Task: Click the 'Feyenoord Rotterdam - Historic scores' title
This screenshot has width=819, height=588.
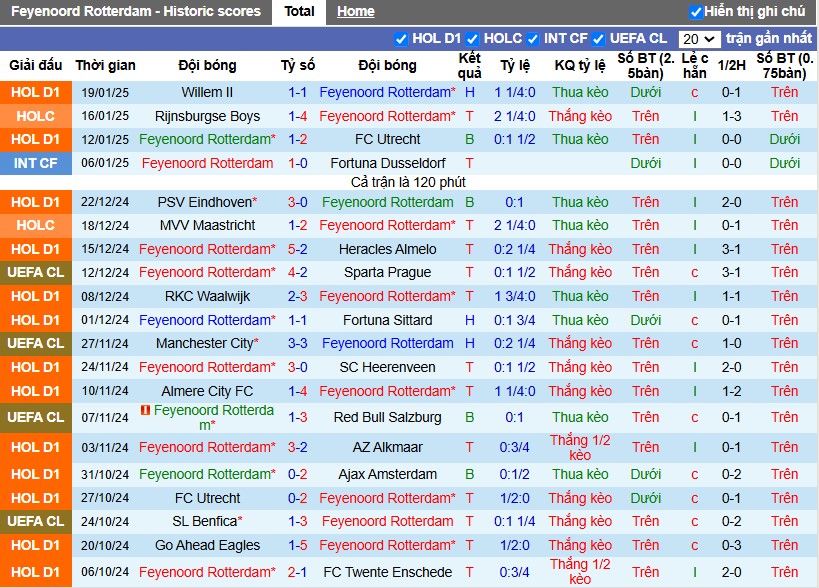Action: click(136, 11)
